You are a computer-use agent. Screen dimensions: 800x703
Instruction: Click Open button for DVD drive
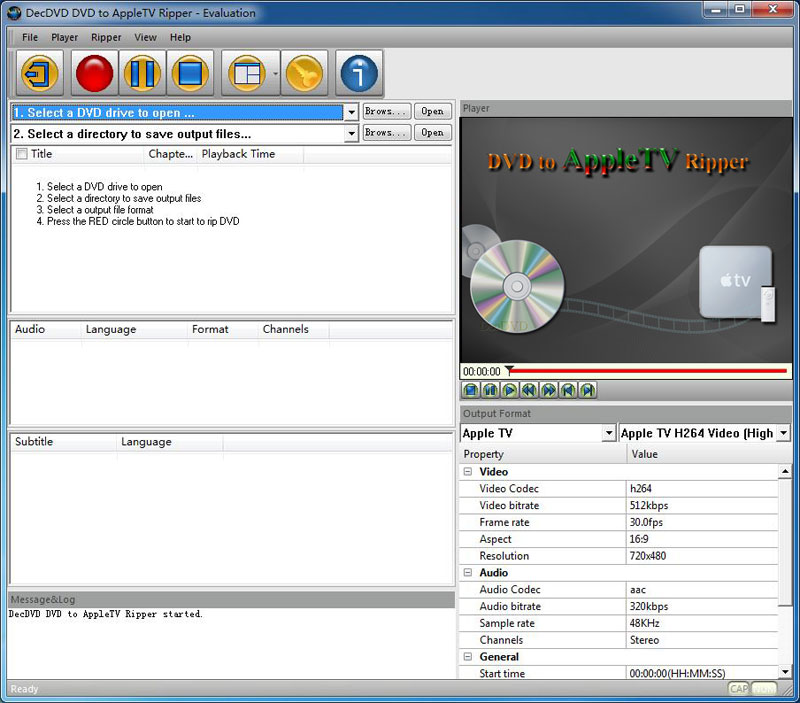click(x=433, y=111)
